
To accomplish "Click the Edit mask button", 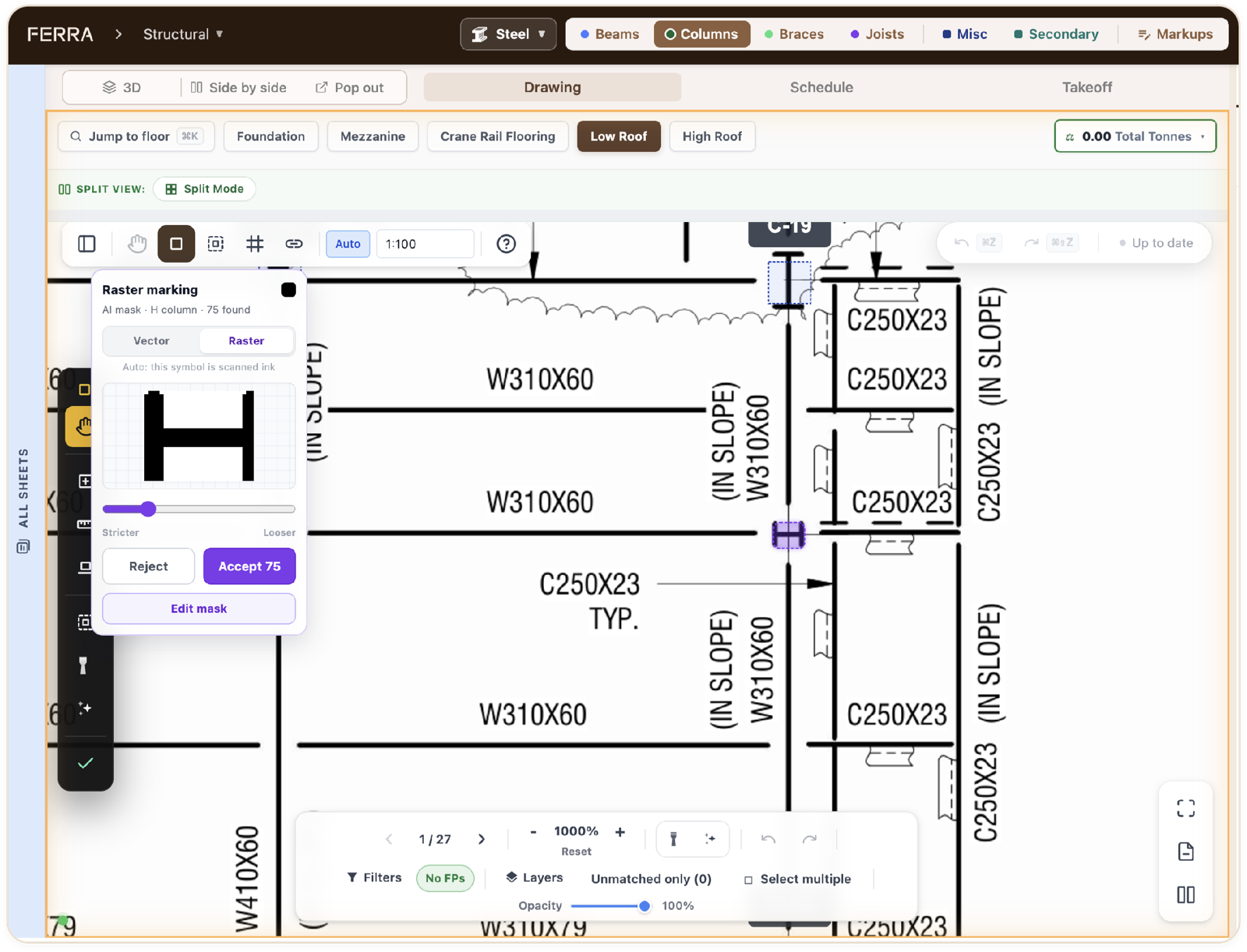I will pyautogui.click(x=199, y=608).
